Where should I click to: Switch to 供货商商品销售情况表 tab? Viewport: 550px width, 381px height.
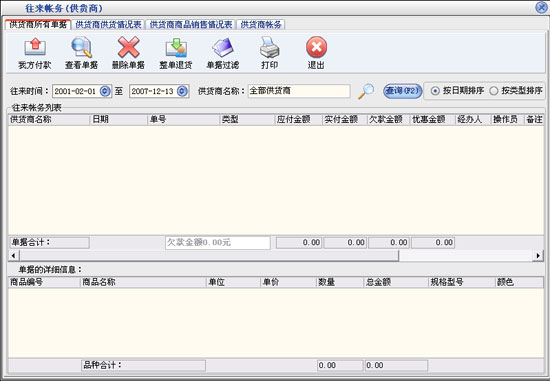coord(191,25)
